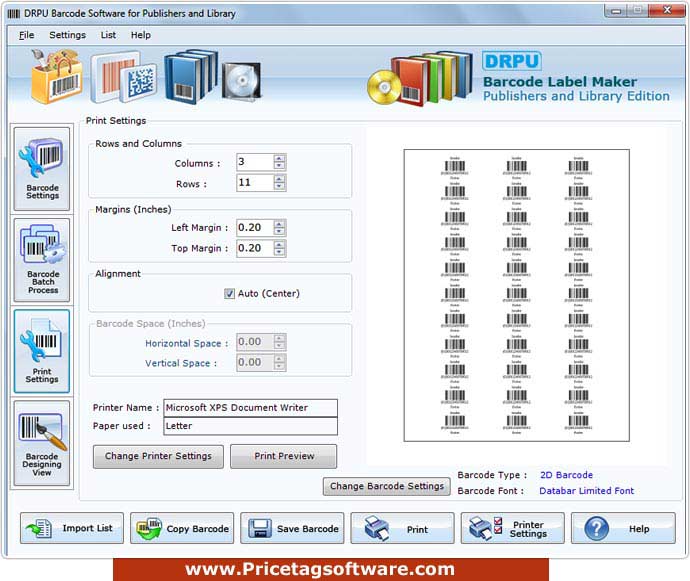Open Barcode Batch Process panel
690x581 pixels.
(42, 260)
